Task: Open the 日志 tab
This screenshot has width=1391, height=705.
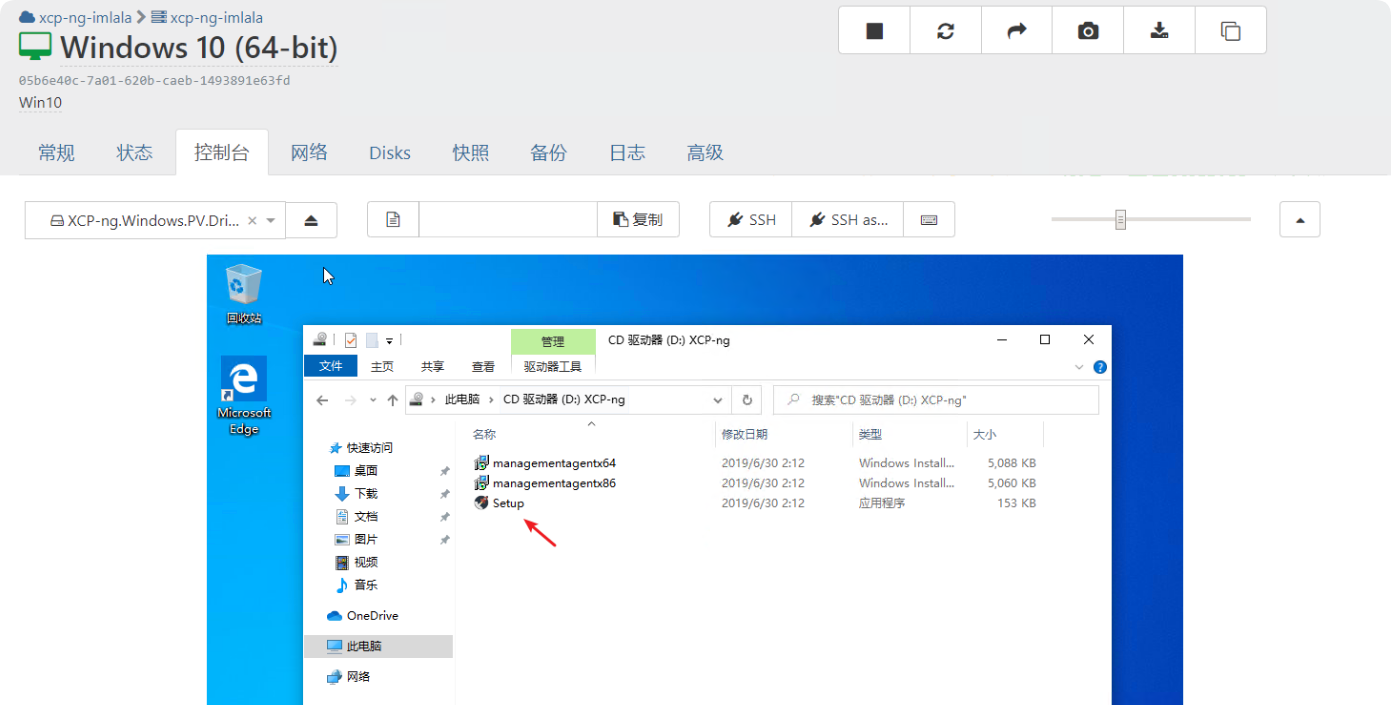Action: (627, 153)
